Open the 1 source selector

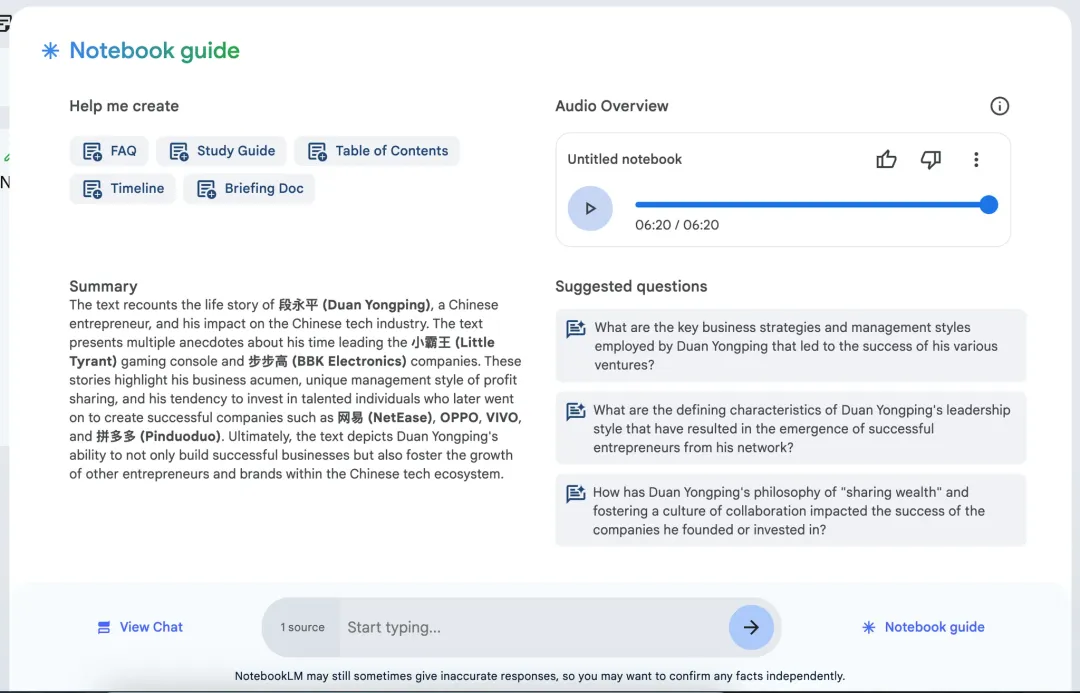coord(302,628)
